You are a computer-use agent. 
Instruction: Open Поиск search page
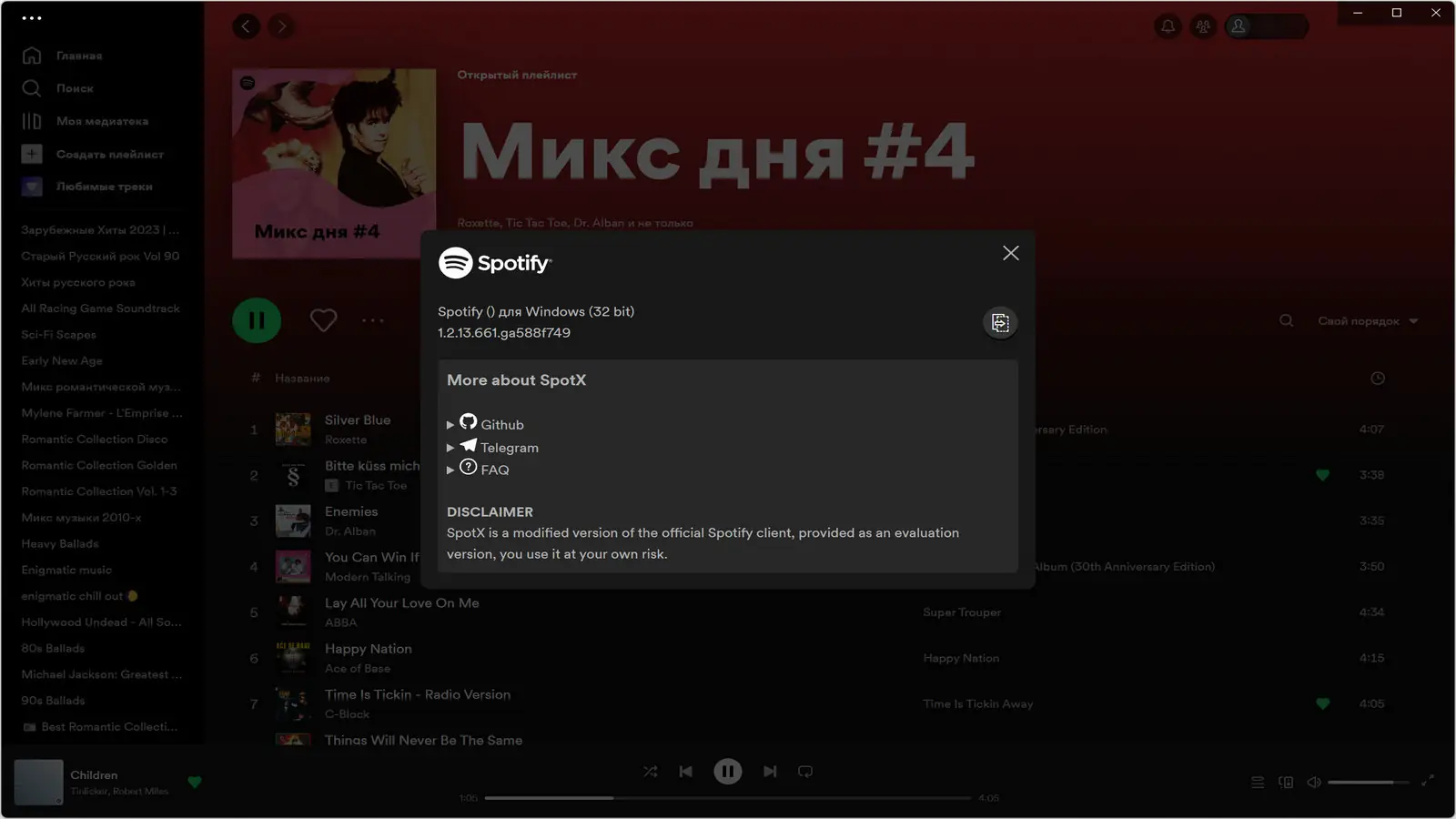(x=57, y=88)
